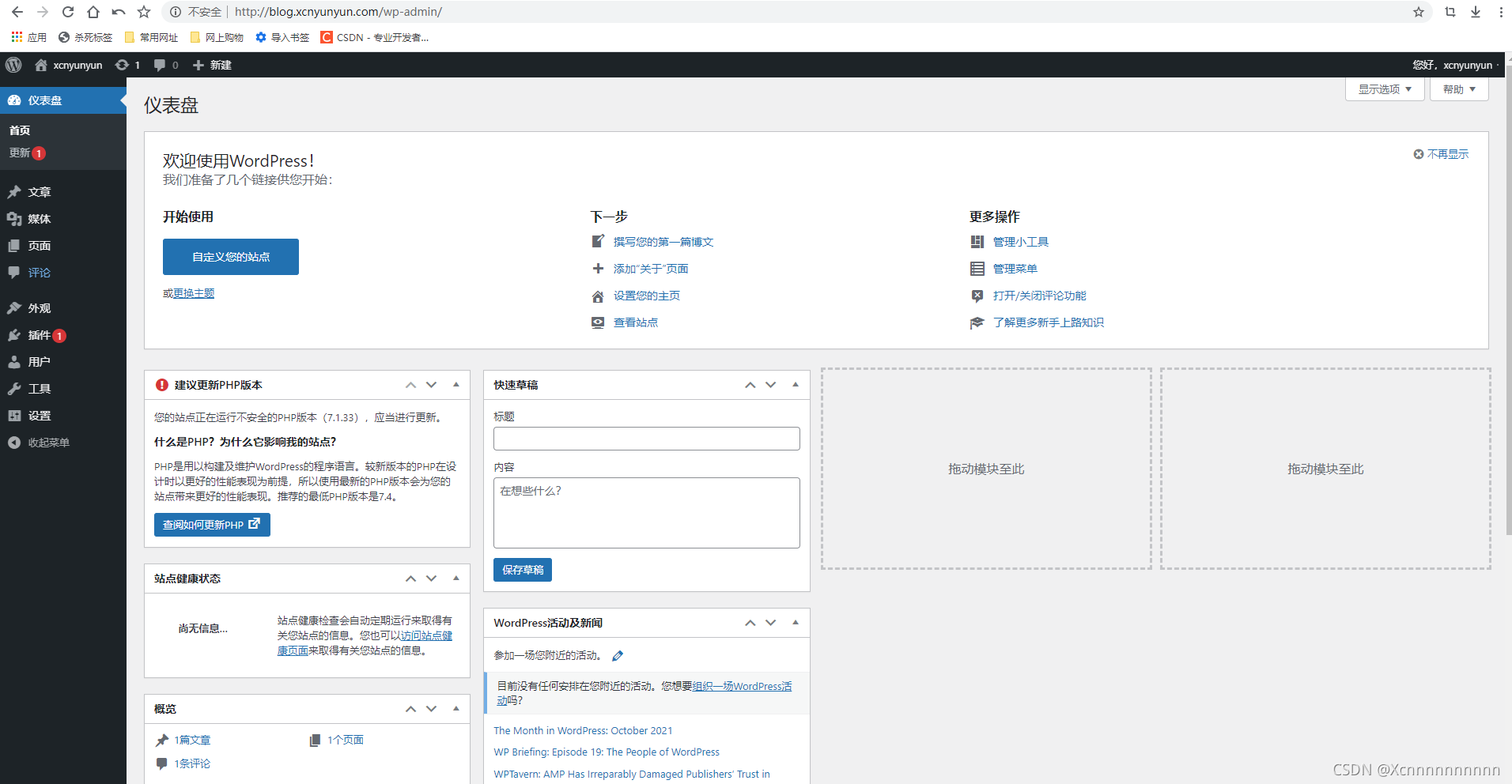Collapse the sidebar with 收起菜单

[x=63, y=443]
